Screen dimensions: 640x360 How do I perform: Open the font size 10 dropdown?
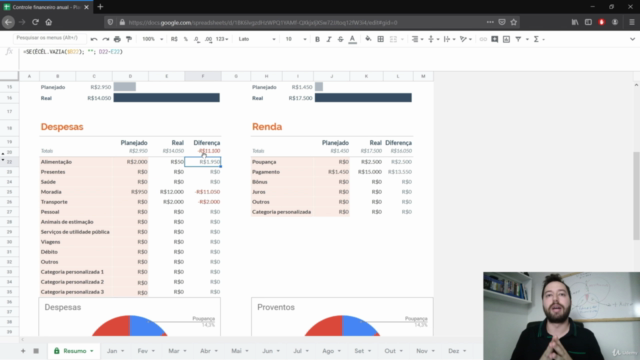[296, 39]
